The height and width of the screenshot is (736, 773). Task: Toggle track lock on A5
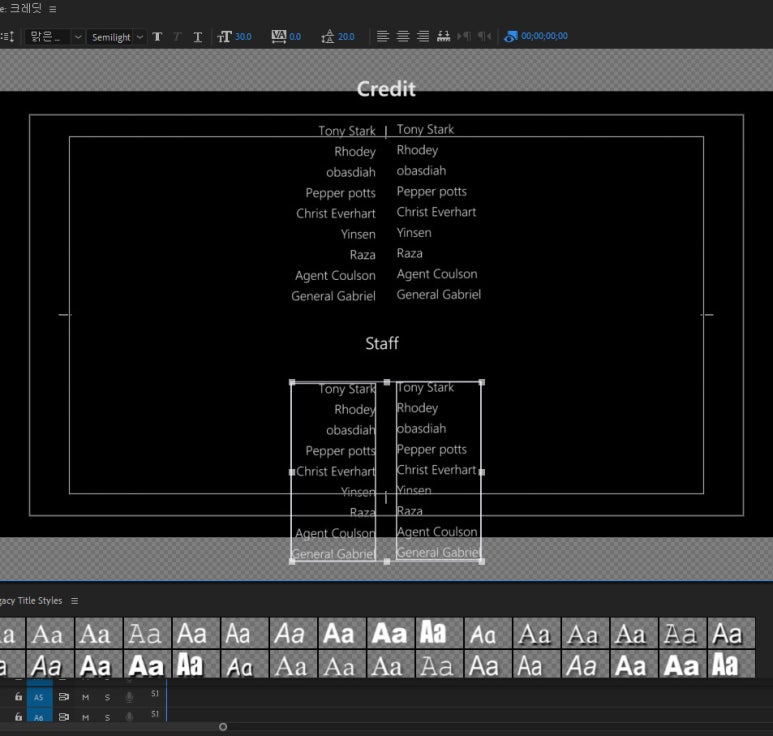[18, 697]
